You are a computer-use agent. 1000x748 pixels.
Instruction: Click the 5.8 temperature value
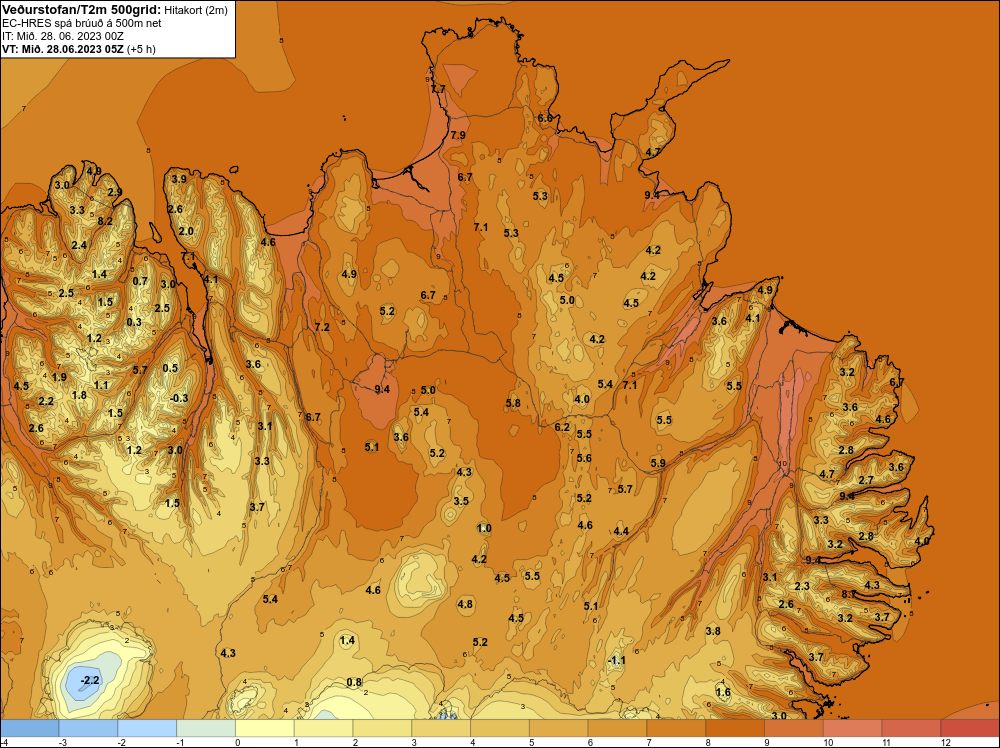tap(513, 403)
